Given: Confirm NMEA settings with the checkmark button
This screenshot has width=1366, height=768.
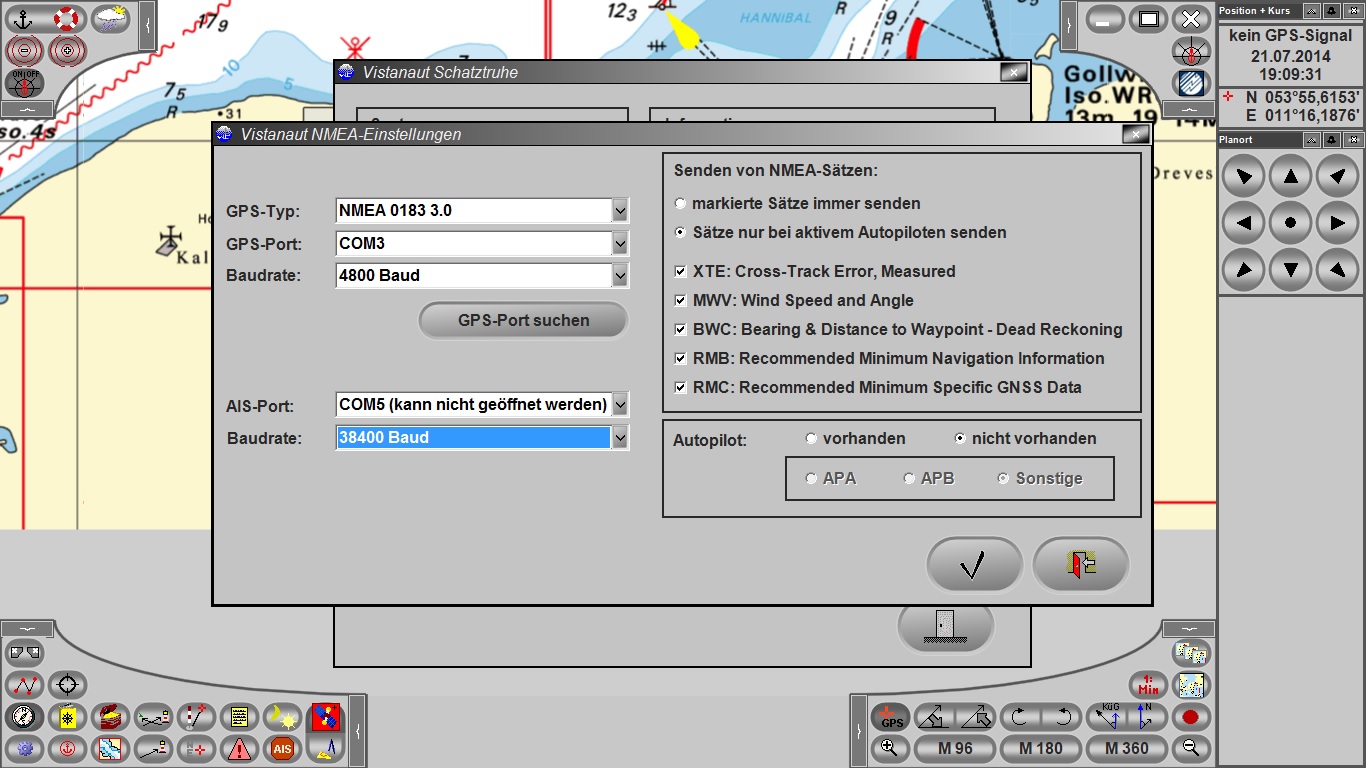Looking at the screenshot, I should (x=974, y=565).
